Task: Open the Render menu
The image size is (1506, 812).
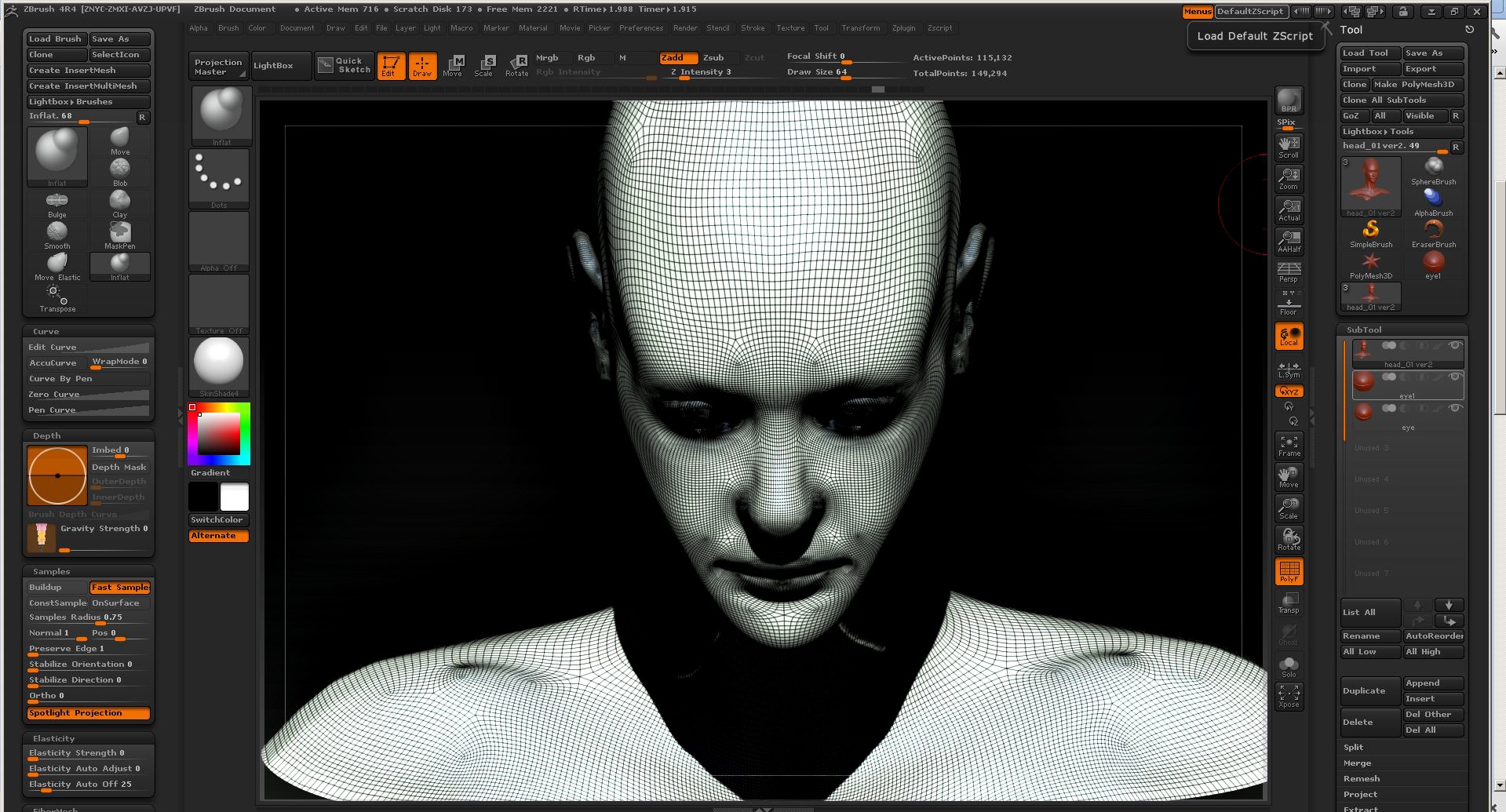Action: (685, 28)
